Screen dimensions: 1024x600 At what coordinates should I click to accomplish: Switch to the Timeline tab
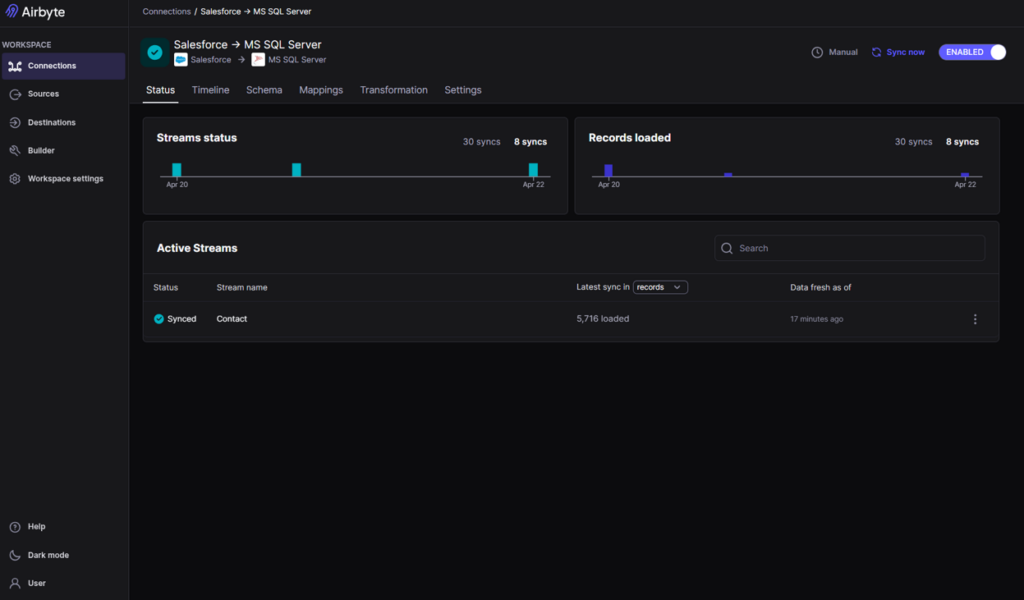click(210, 89)
